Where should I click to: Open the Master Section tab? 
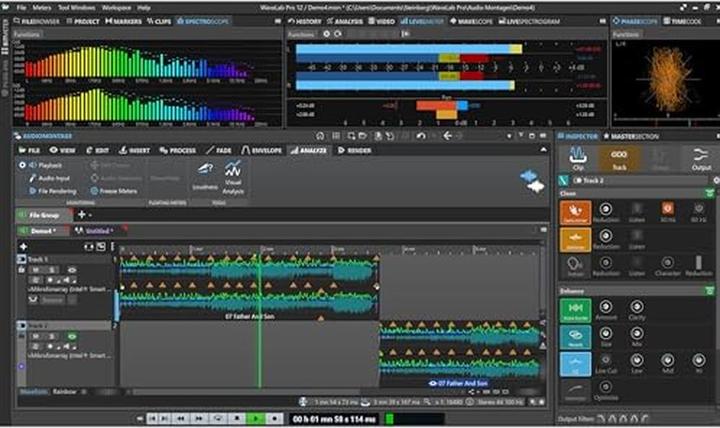coord(631,136)
